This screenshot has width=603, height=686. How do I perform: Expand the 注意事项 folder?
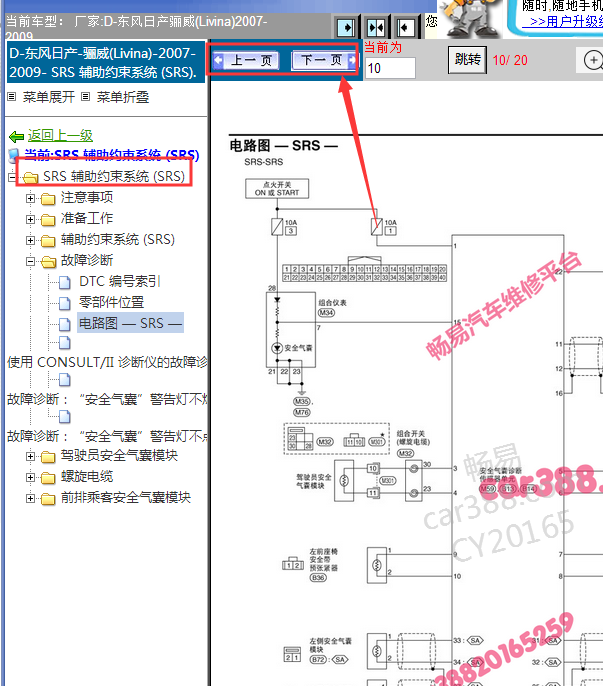(x=30, y=198)
